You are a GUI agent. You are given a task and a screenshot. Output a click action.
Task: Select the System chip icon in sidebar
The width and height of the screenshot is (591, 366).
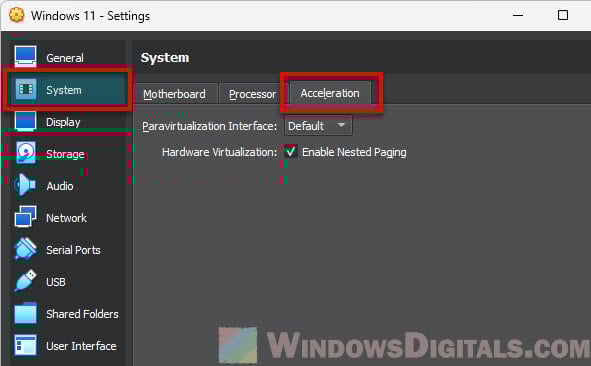[26, 89]
